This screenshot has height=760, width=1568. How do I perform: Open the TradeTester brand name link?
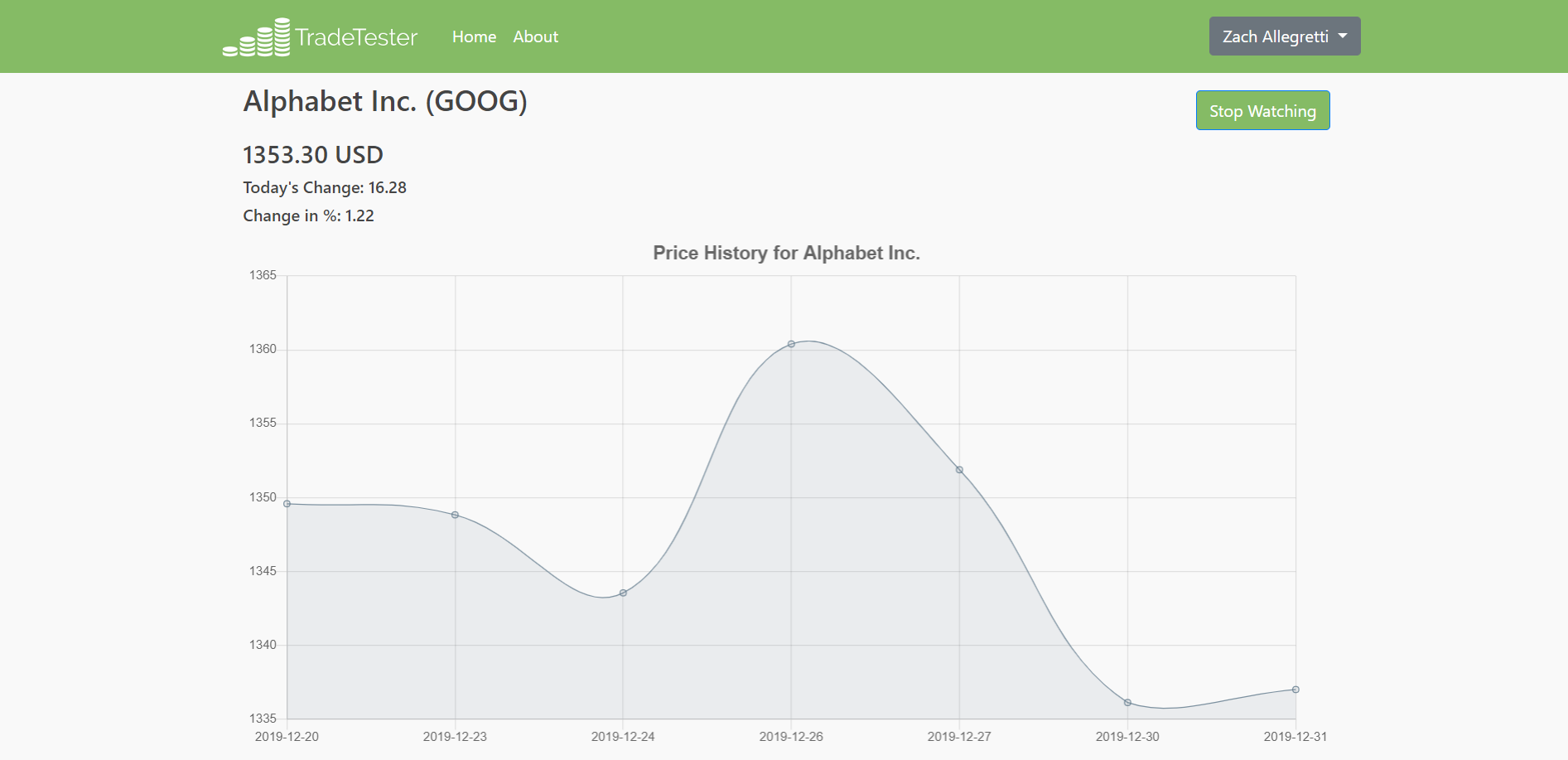click(x=356, y=37)
